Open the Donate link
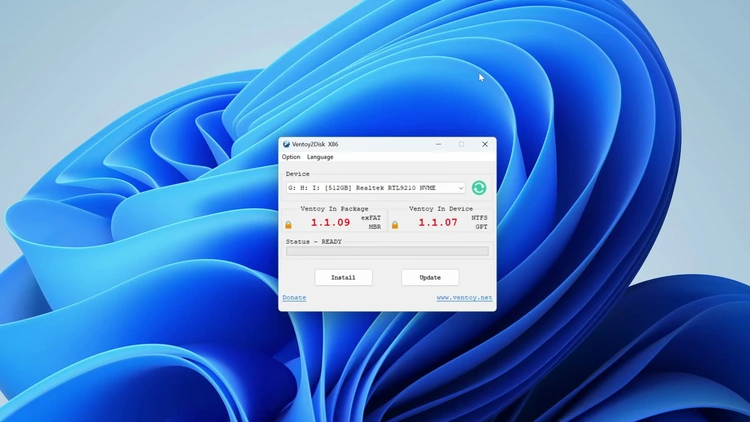 tap(294, 298)
